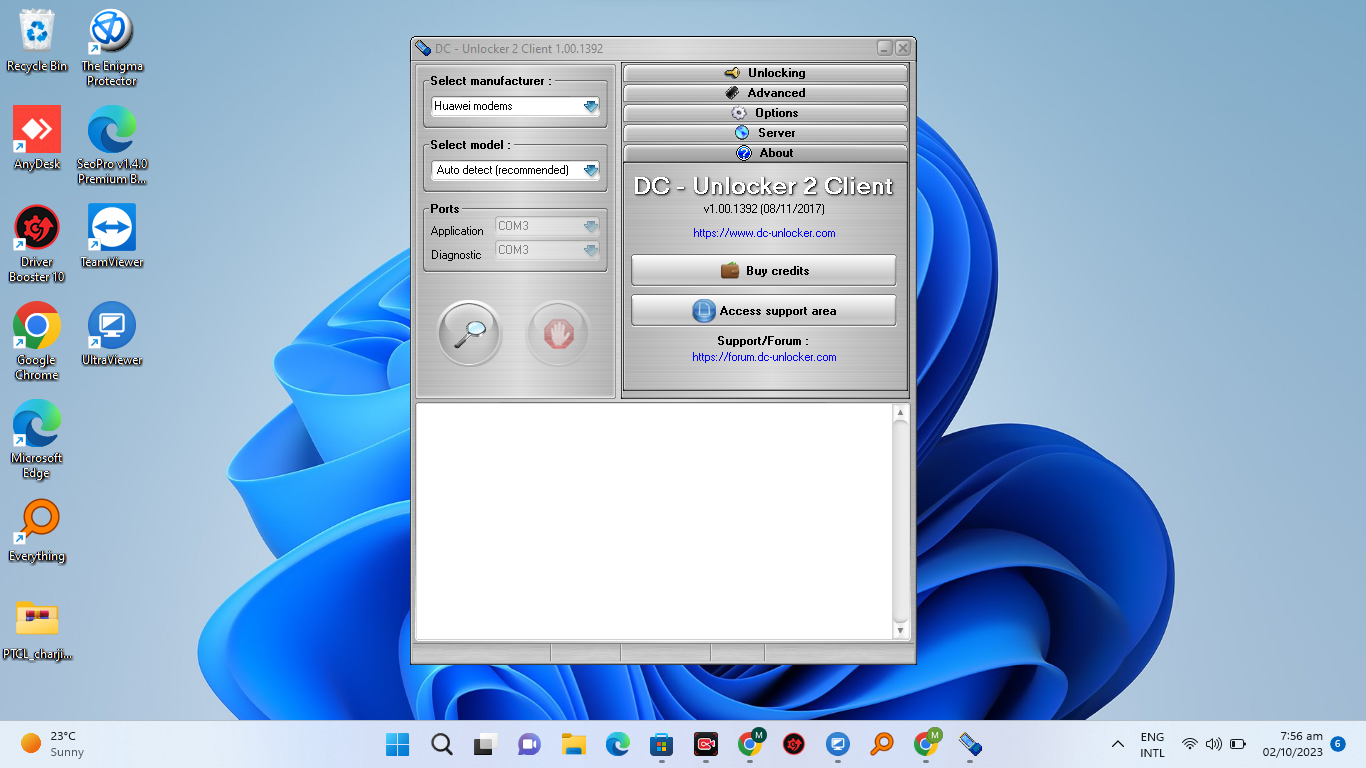Open the Options section
This screenshot has width=1366, height=768.
[765, 113]
